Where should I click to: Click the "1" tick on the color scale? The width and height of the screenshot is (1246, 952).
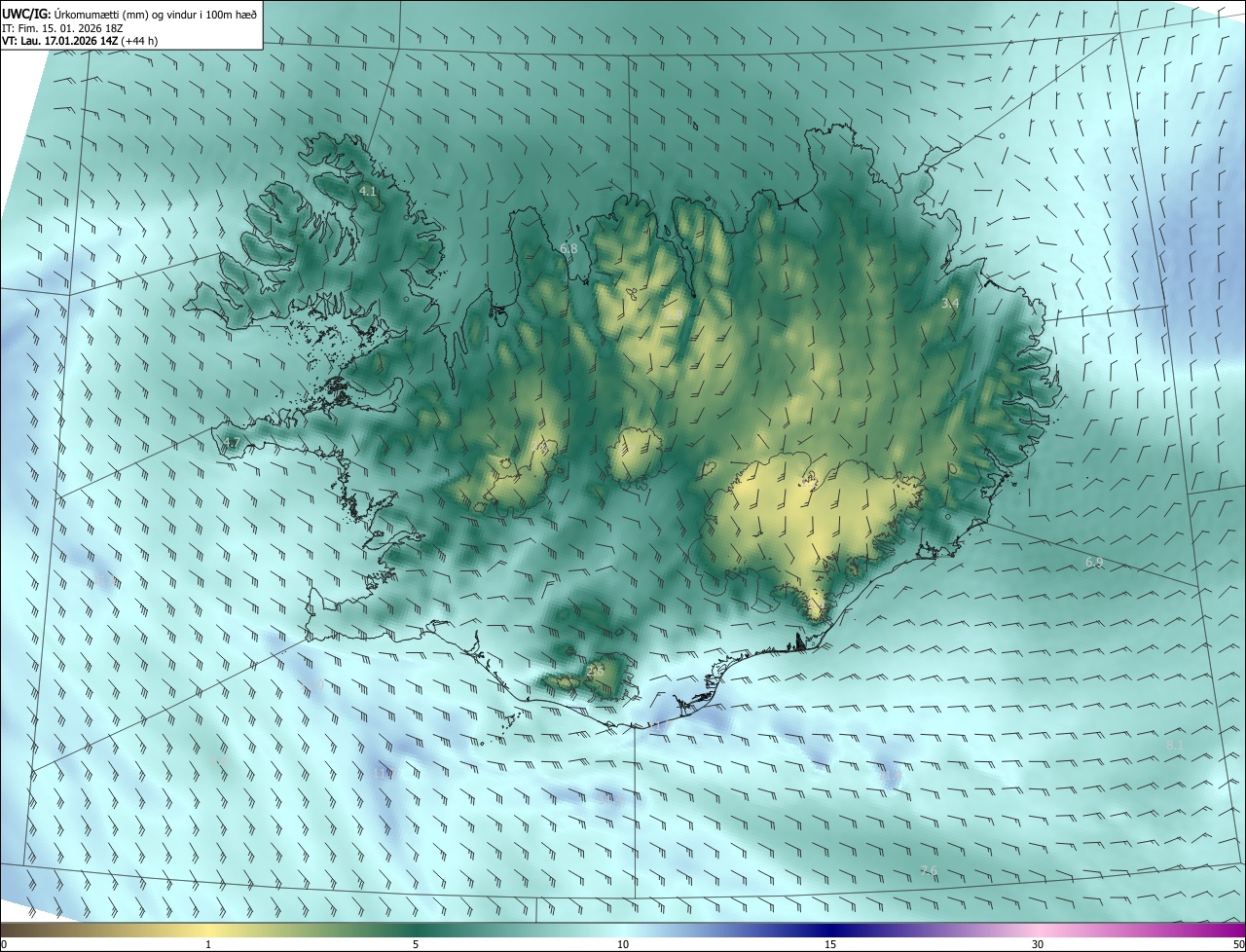pos(208,945)
